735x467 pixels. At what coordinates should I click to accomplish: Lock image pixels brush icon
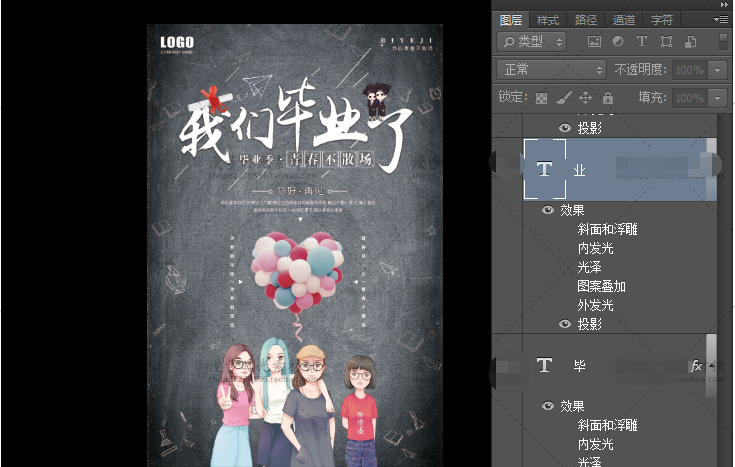[x=563, y=98]
